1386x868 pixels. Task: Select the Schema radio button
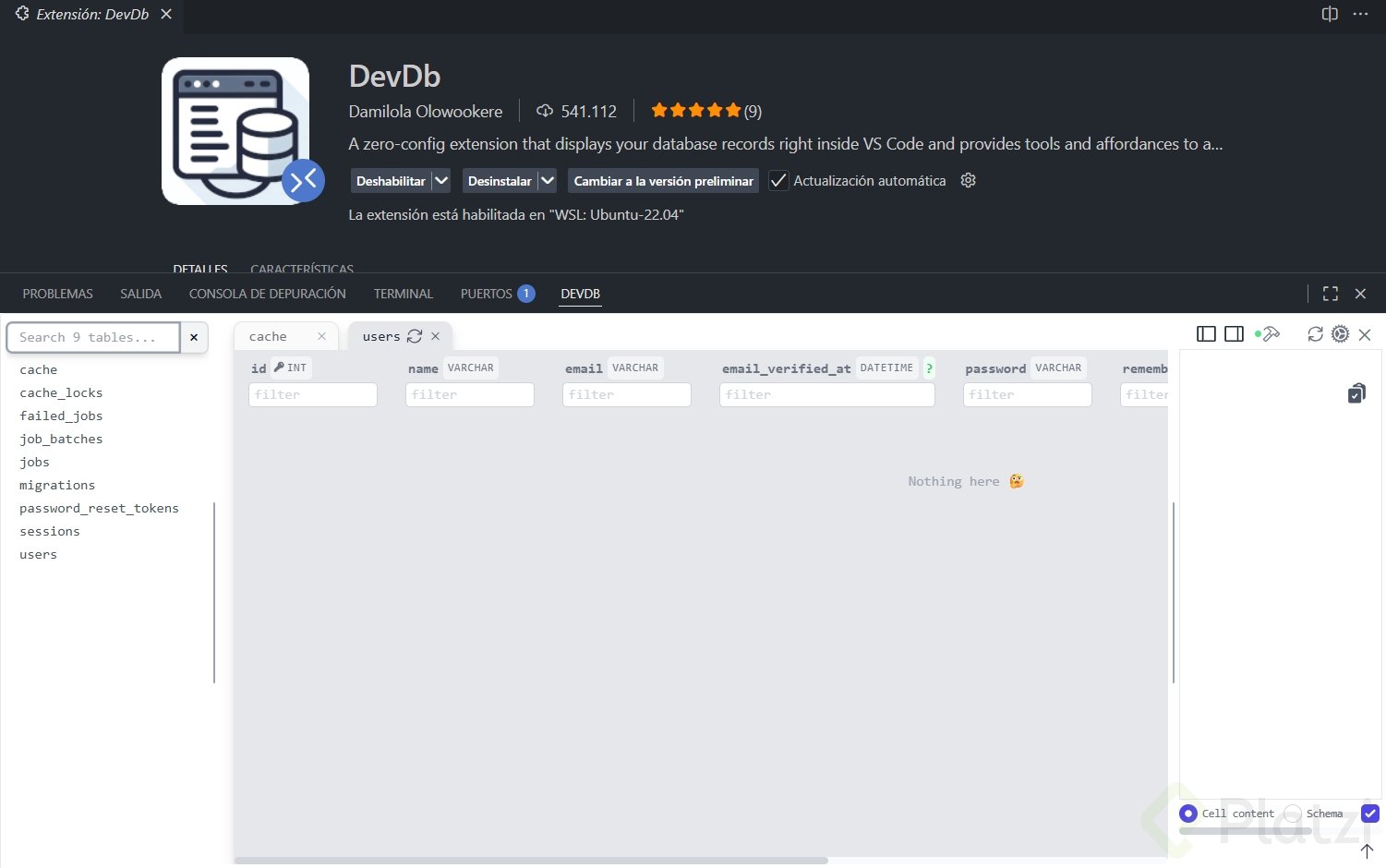pyautogui.click(x=1293, y=814)
